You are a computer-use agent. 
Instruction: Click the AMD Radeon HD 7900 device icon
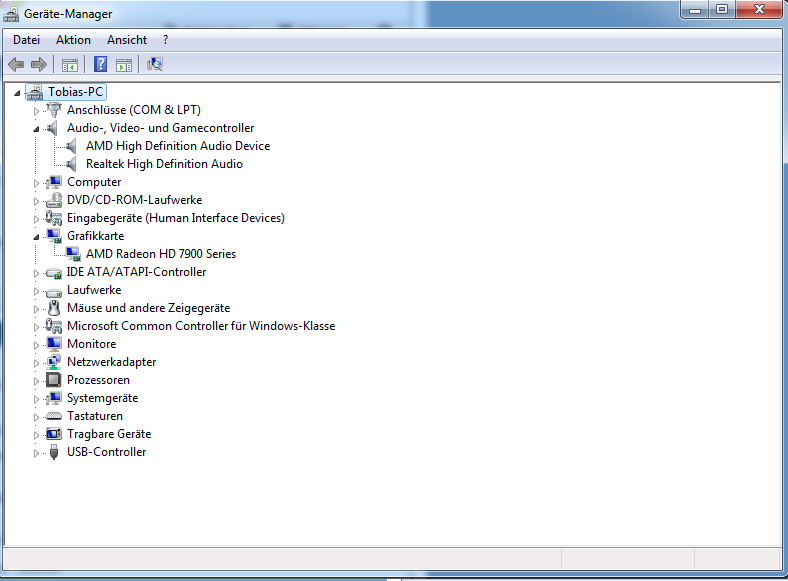tap(73, 254)
